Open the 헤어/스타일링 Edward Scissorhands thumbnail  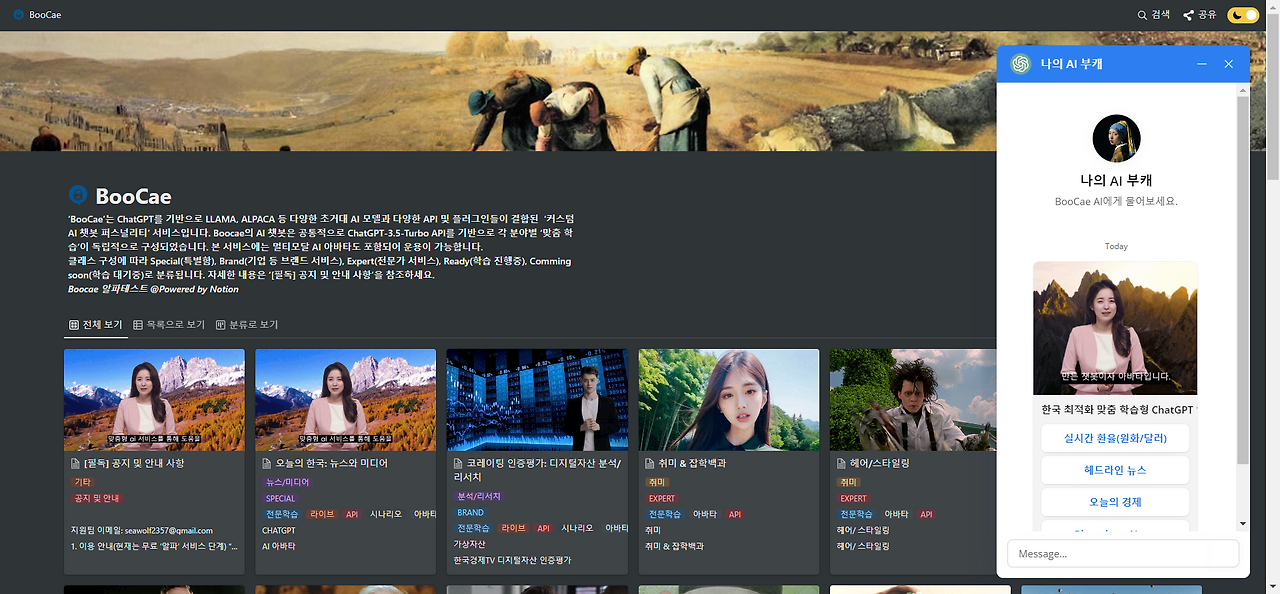(x=913, y=400)
